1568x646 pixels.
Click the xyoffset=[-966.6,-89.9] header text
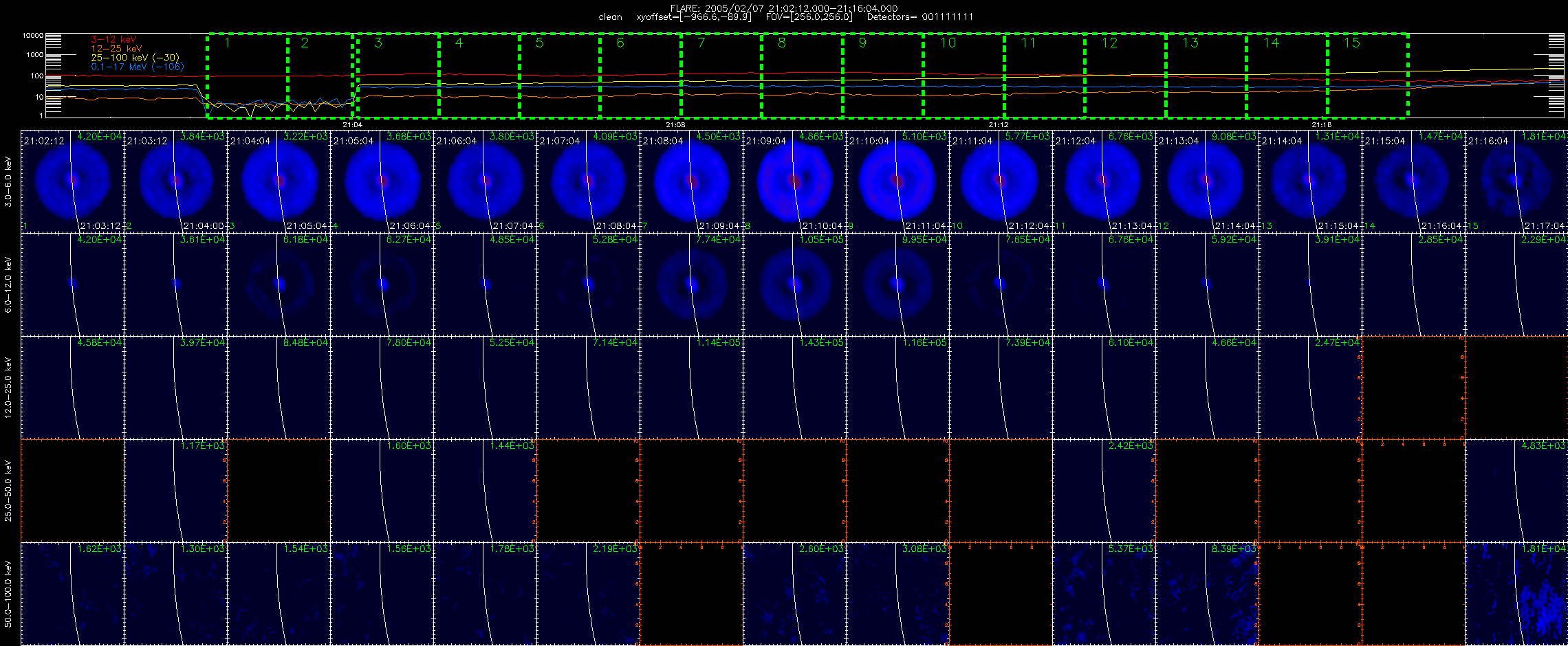(694, 17)
